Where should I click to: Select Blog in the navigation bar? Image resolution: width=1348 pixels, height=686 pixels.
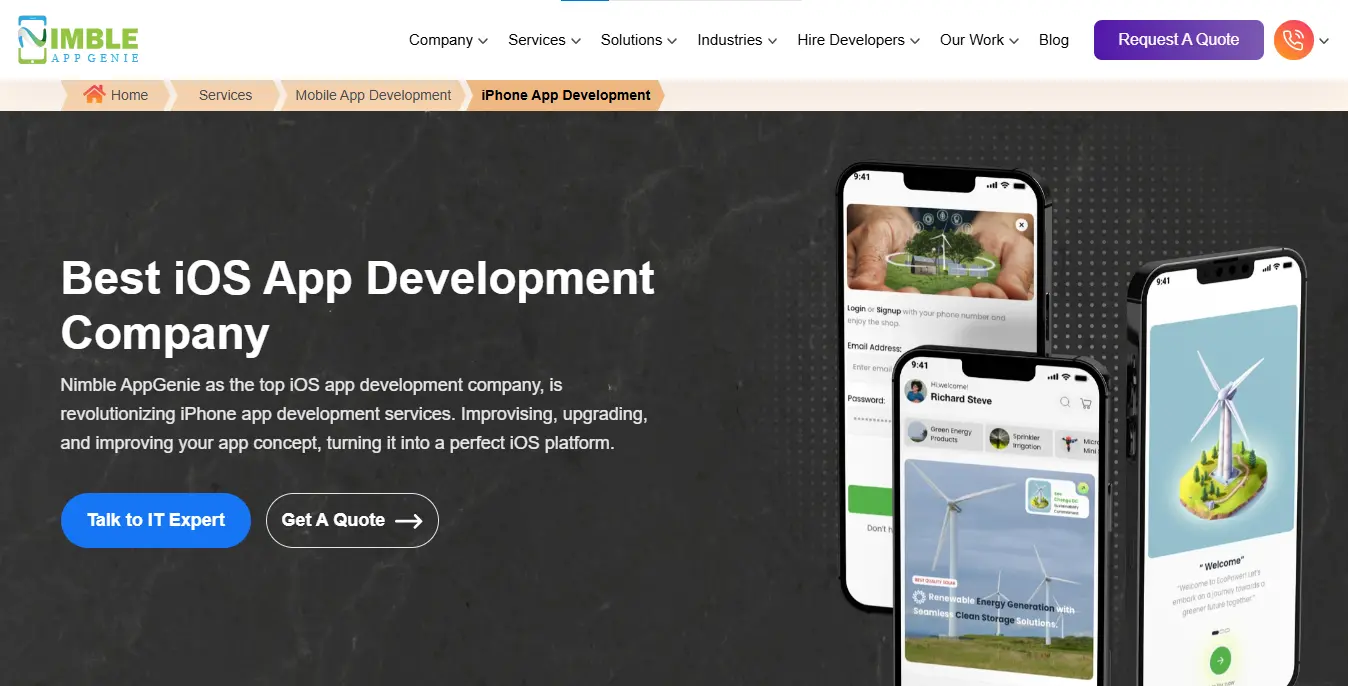(x=1054, y=40)
